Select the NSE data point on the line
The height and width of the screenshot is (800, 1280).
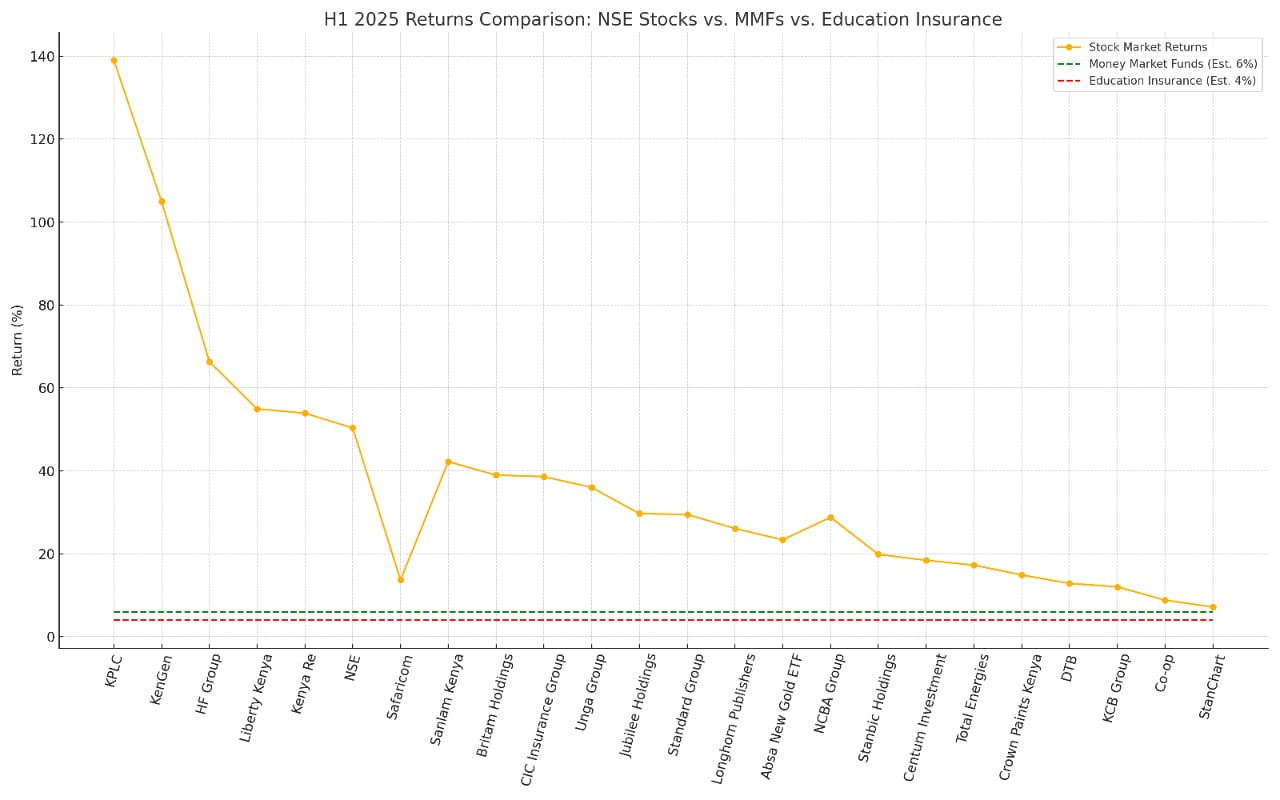point(353,428)
